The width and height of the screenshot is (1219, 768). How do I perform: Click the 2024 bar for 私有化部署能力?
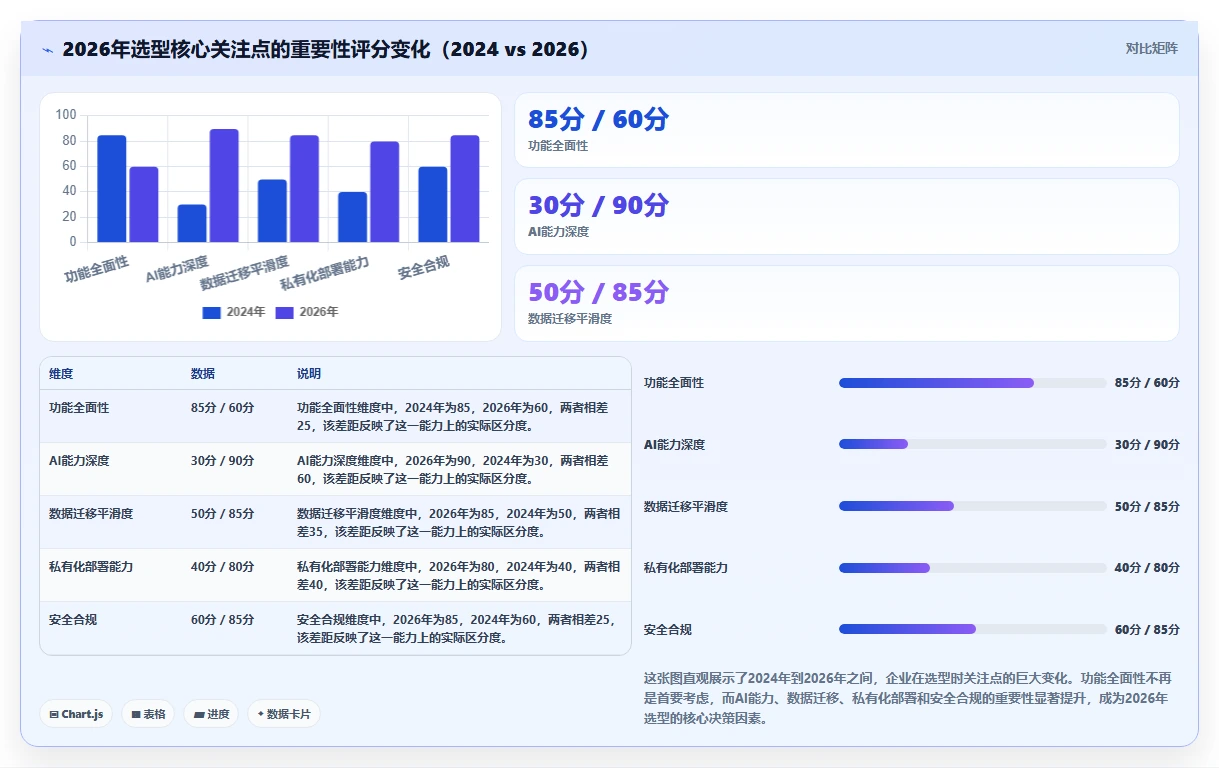(x=352, y=217)
